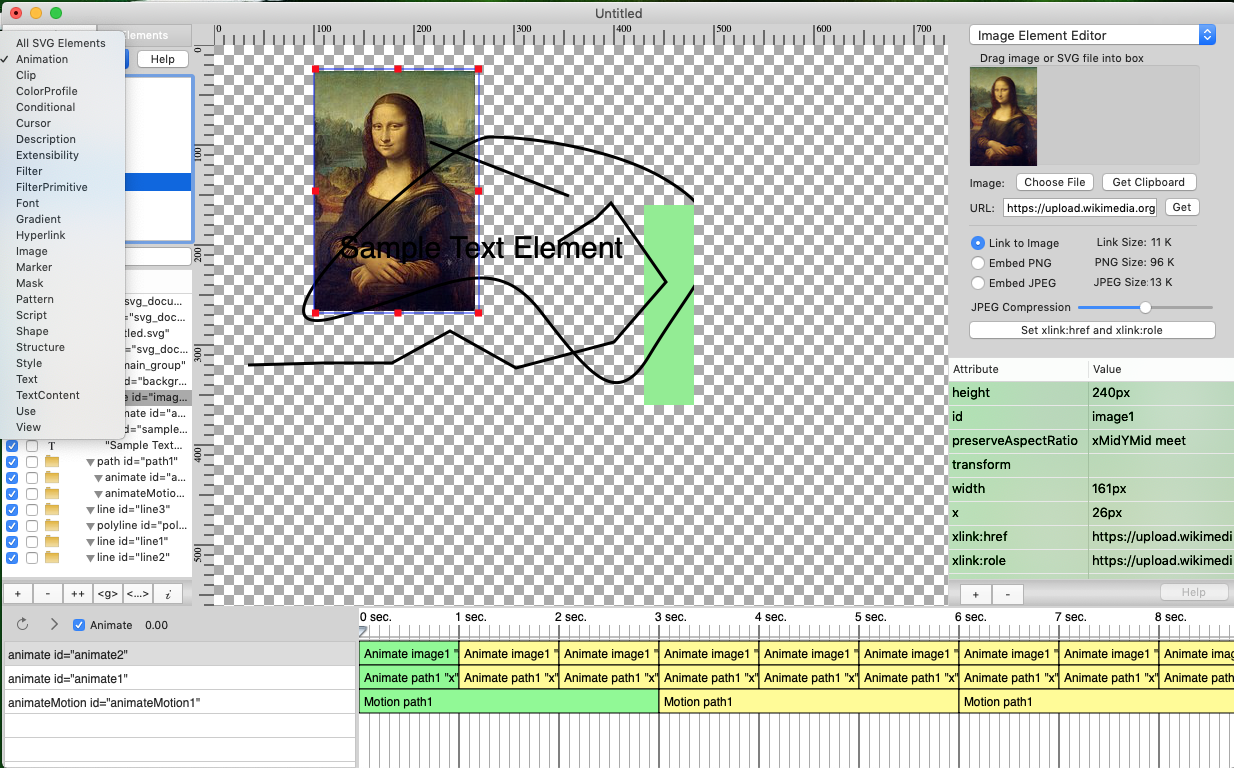1234x768 pixels.
Task: Click the T icon of Sample Text row
Action: [52, 446]
